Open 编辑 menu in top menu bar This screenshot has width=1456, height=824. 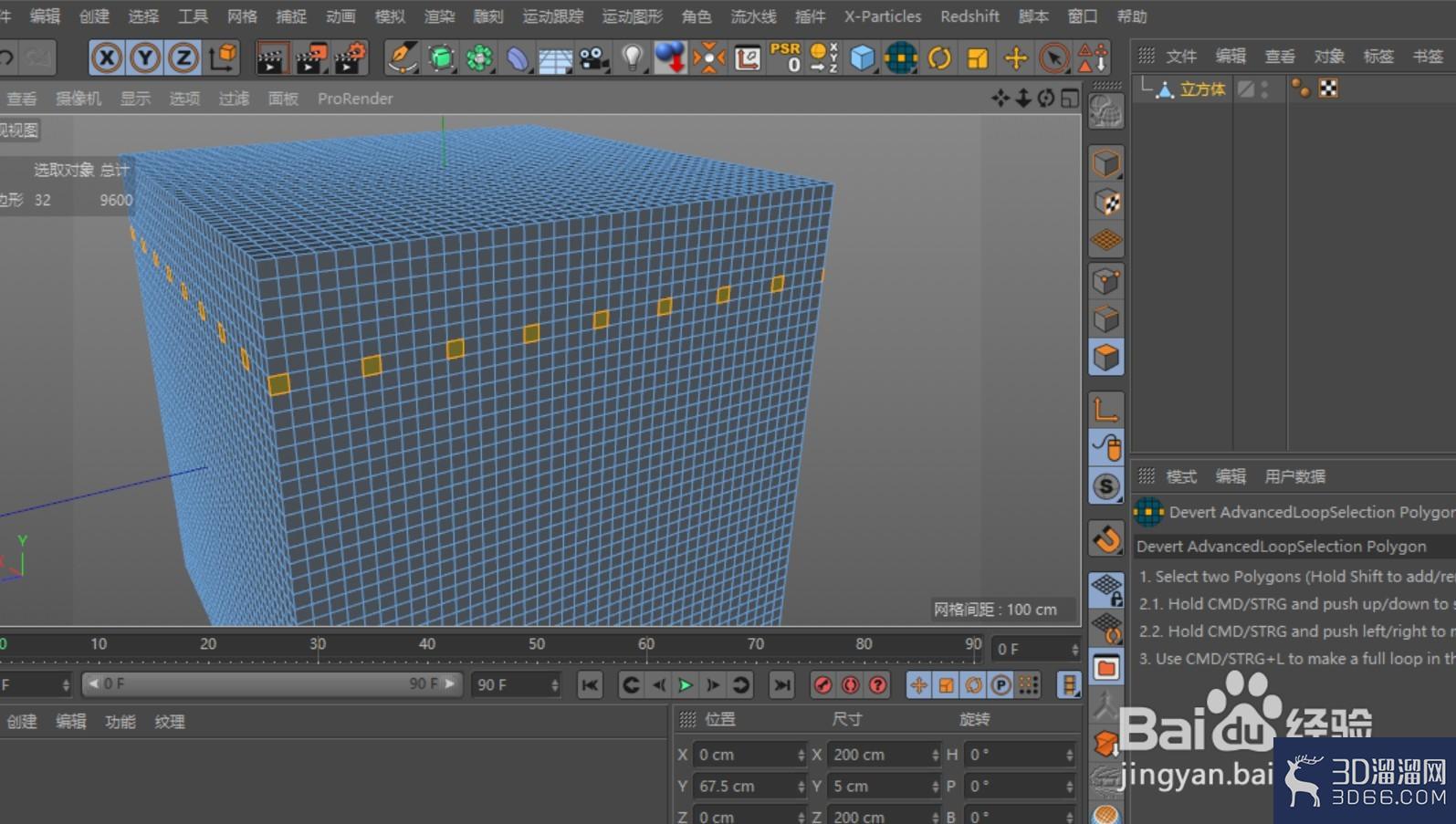coord(45,16)
